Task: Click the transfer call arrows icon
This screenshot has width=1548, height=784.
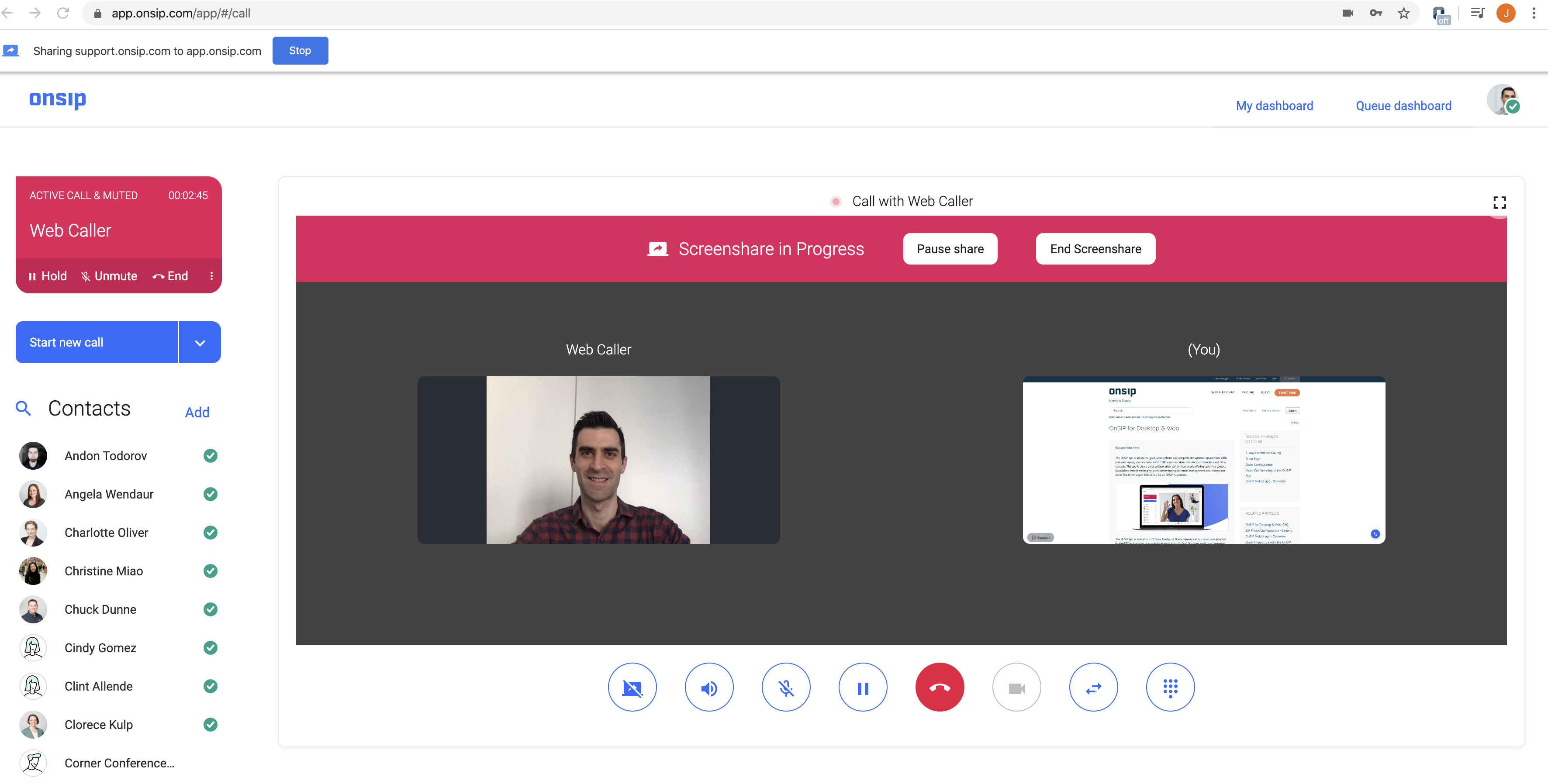Action: click(1093, 687)
